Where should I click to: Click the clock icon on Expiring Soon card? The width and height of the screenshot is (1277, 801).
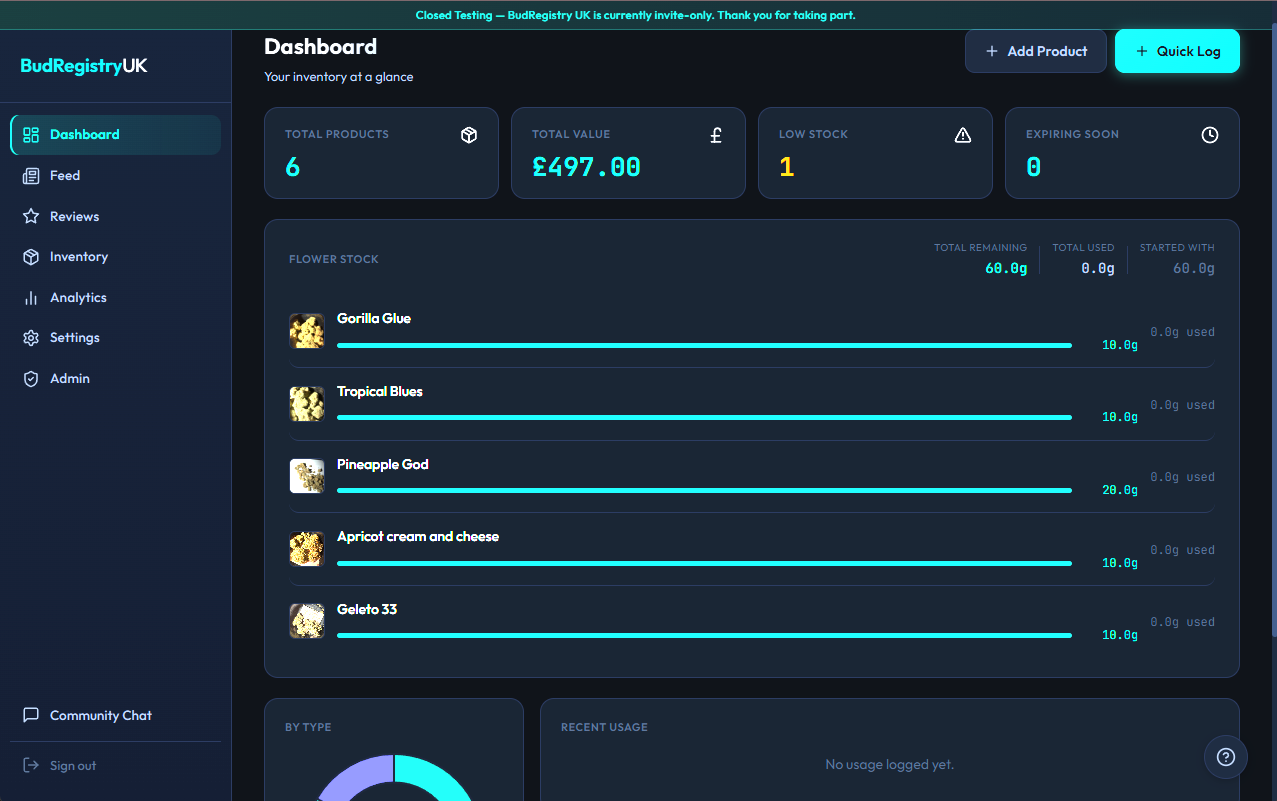[x=1209, y=134]
